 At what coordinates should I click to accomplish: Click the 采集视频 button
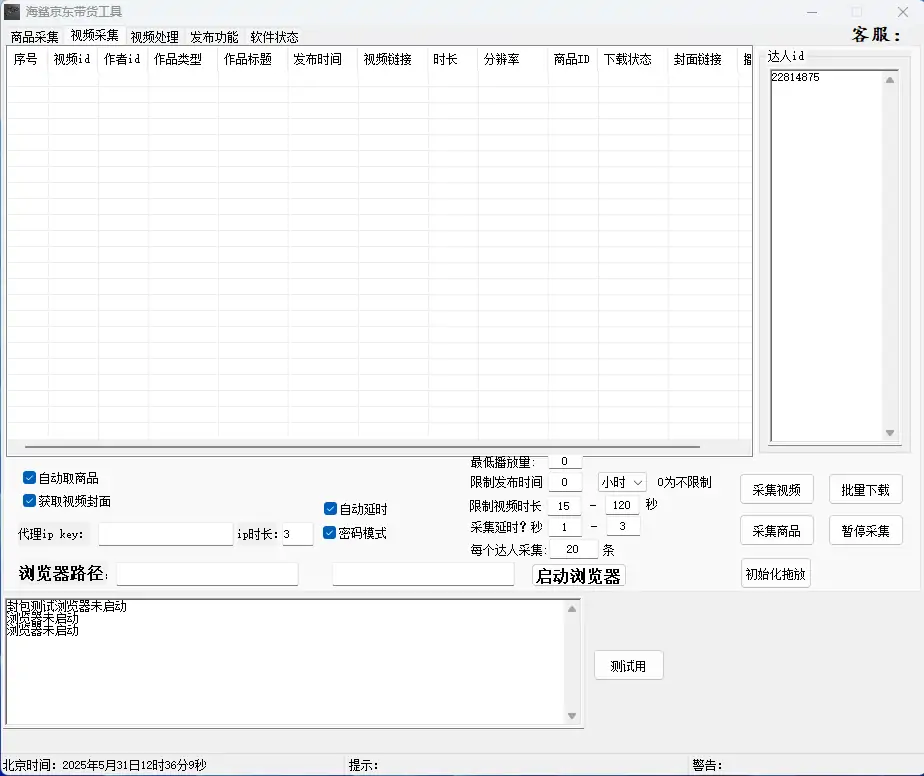(x=777, y=490)
